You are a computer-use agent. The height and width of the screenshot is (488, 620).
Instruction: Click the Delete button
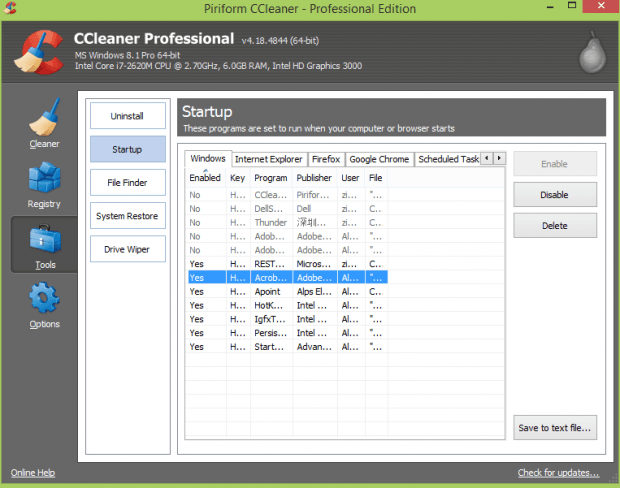pyautogui.click(x=555, y=225)
